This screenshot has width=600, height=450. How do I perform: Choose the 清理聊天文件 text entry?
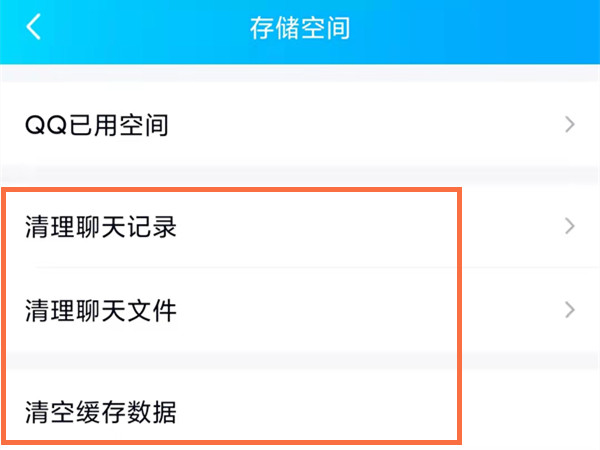click(101, 311)
